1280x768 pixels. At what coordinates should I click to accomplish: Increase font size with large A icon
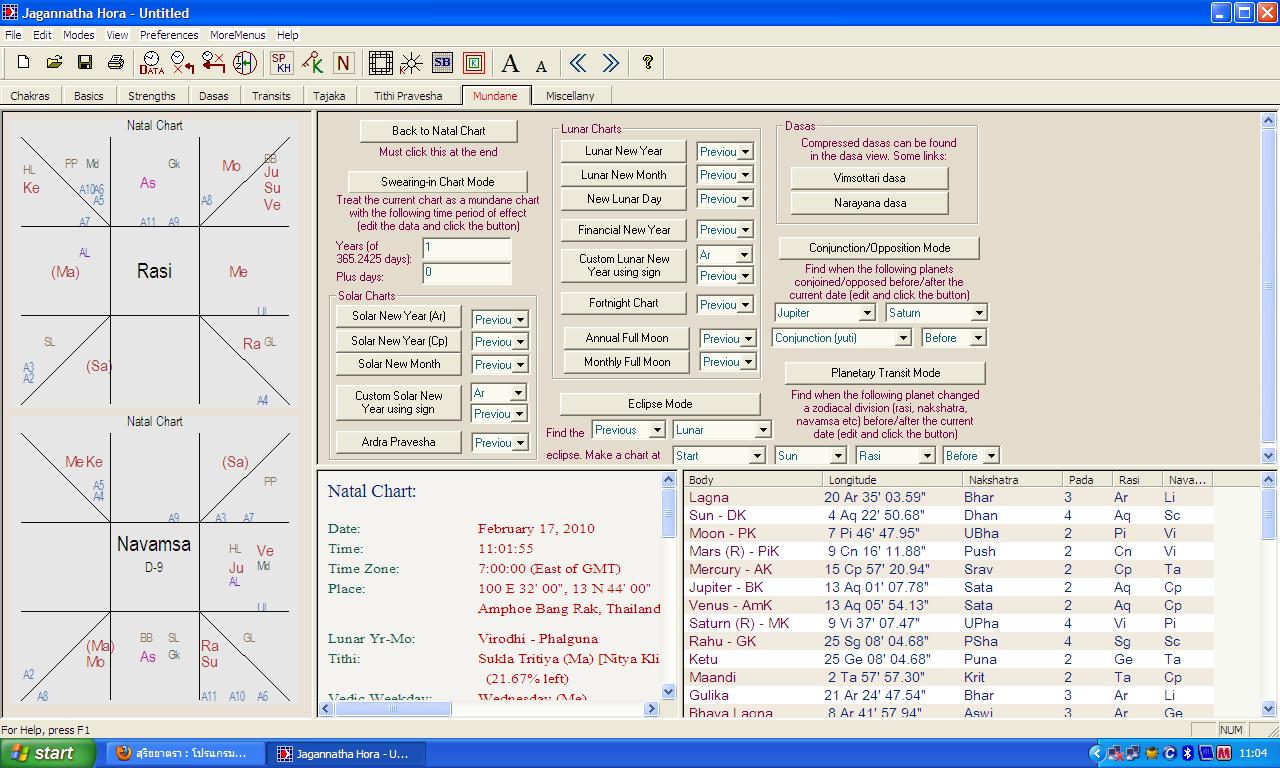[510, 63]
